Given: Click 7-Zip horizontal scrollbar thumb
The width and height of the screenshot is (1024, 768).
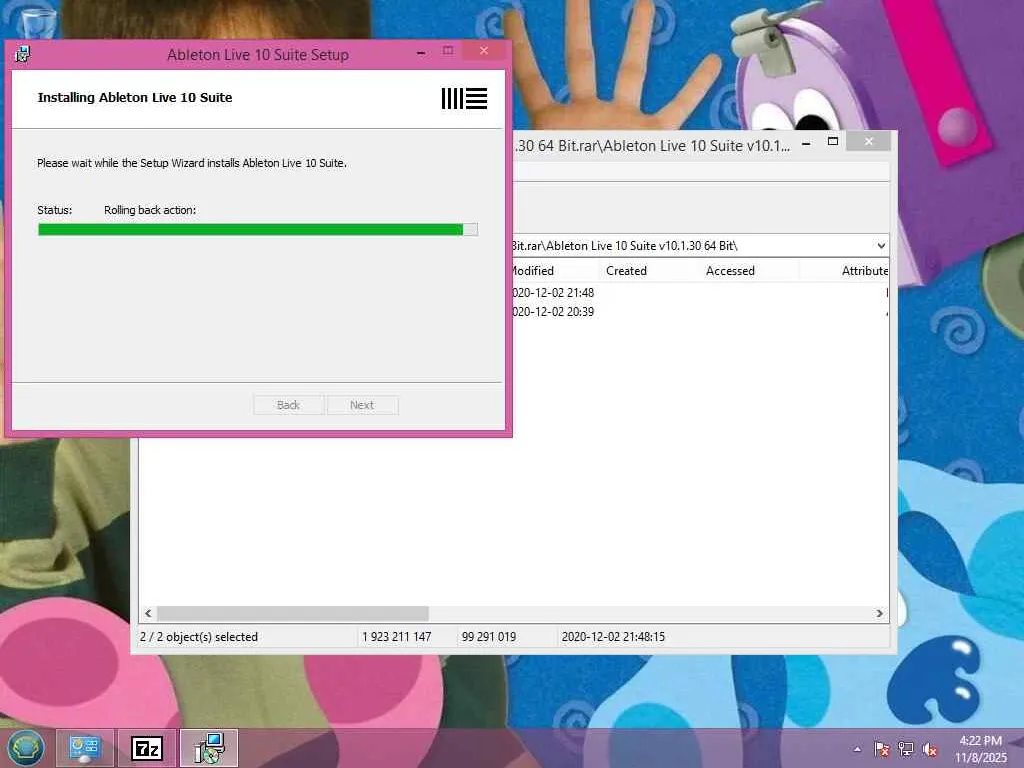Looking at the screenshot, I should [x=293, y=613].
